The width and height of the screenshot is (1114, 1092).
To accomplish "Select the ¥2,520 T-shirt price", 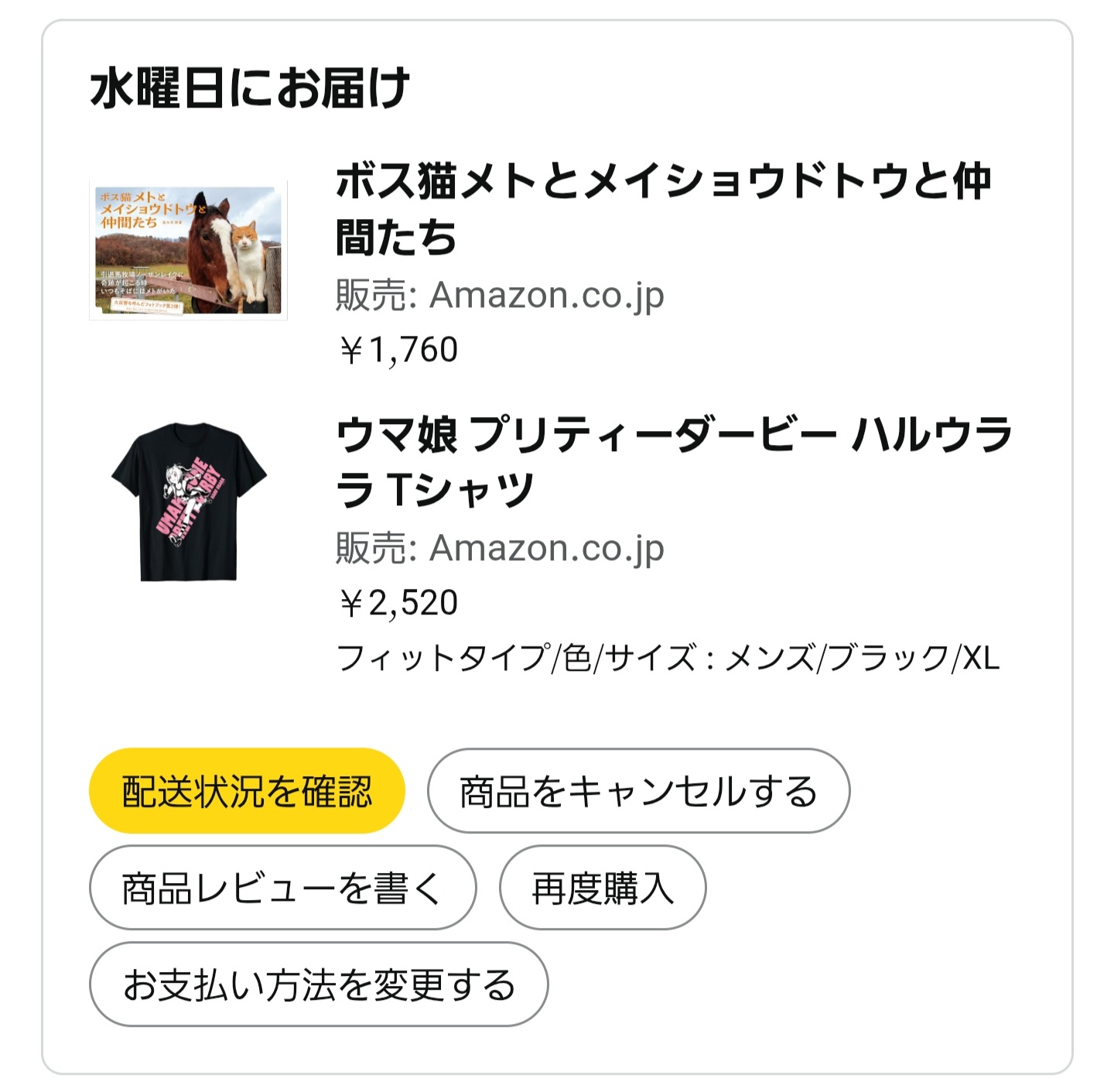I will click(398, 603).
